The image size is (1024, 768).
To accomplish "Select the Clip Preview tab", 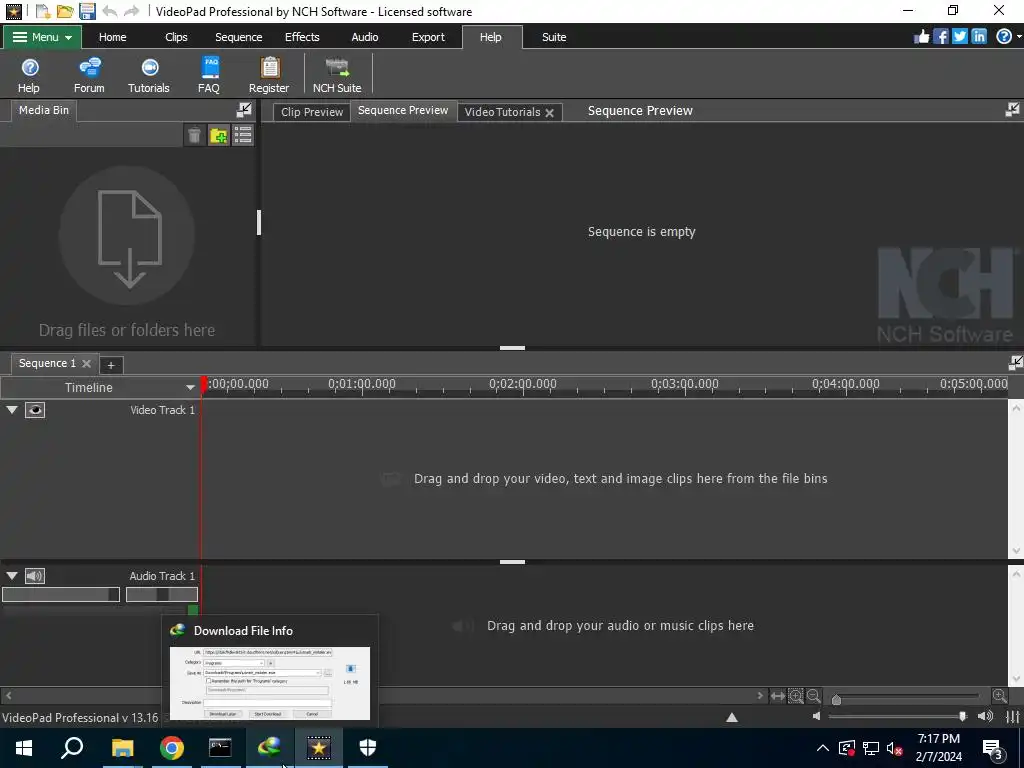I will 312,112.
